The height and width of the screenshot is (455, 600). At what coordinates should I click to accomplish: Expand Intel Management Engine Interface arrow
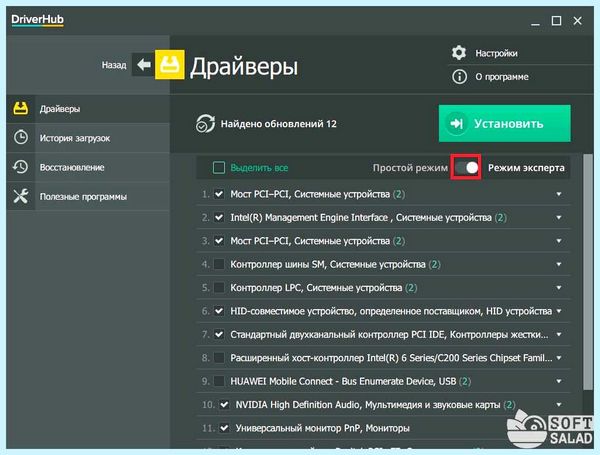point(559,218)
